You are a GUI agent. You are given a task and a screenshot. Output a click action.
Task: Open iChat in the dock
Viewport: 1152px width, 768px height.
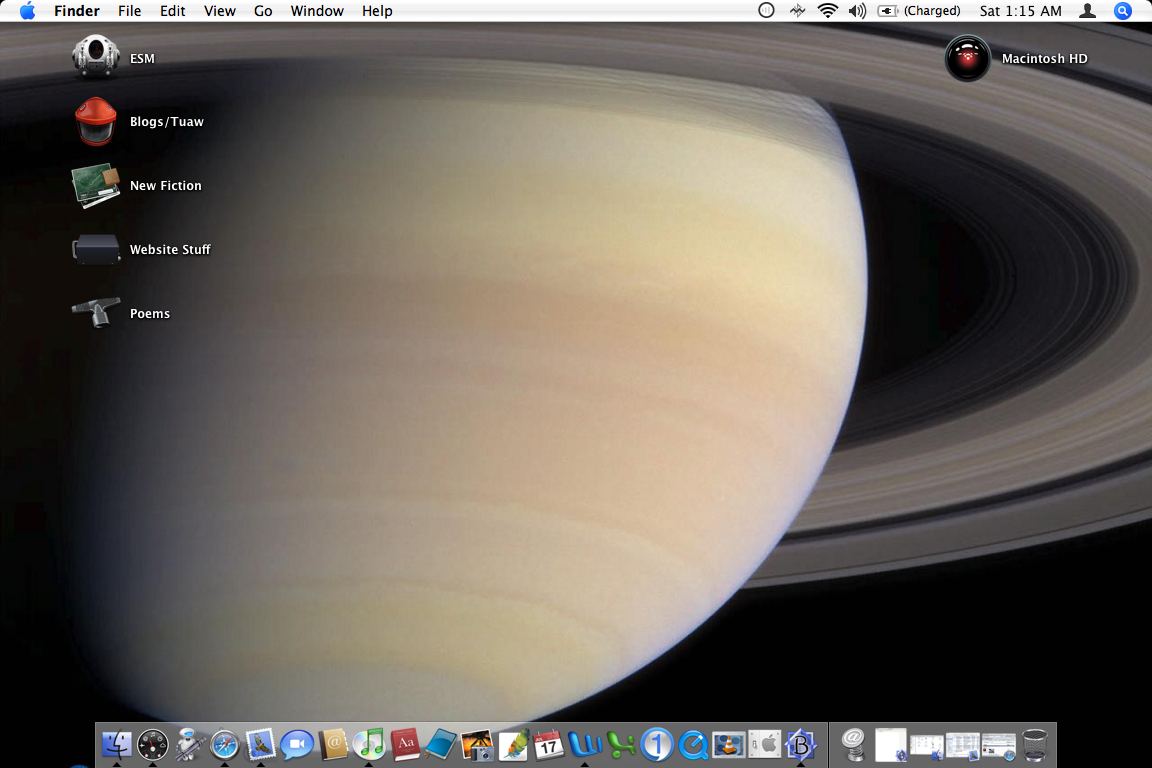(x=297, y=744)
